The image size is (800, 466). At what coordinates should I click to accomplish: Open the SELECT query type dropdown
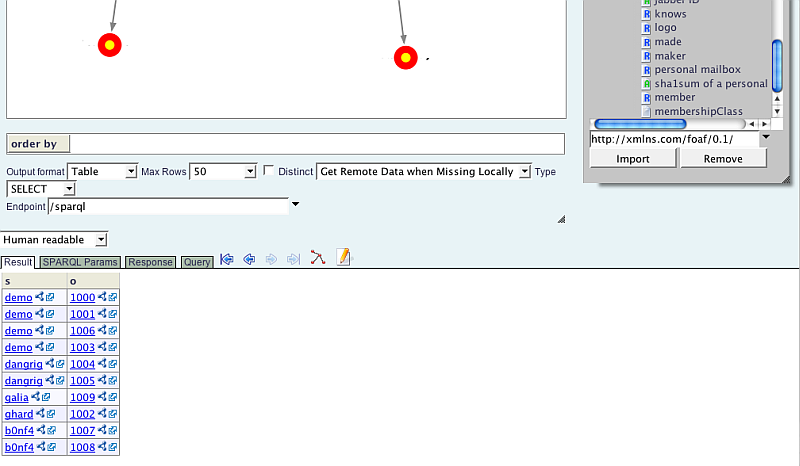coord(41,189)
